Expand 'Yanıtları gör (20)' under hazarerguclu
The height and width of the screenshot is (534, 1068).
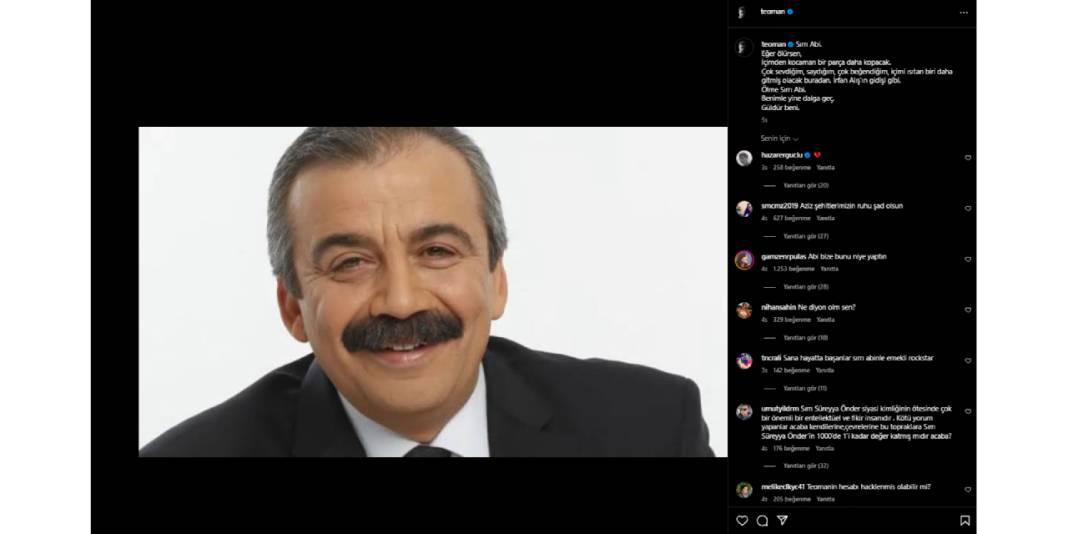click(806, 185)
